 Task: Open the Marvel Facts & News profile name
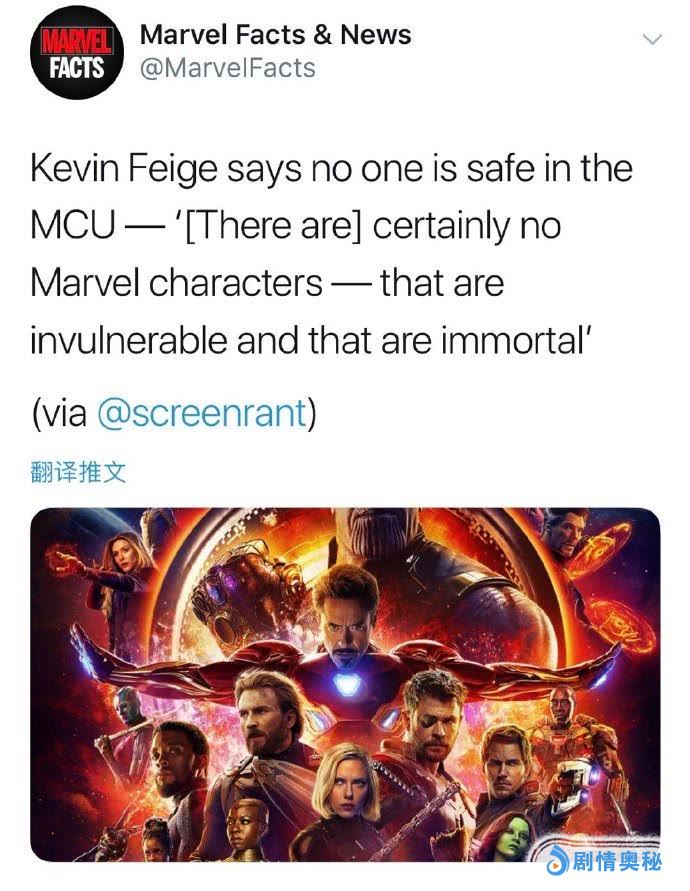(x=275, y=35)
